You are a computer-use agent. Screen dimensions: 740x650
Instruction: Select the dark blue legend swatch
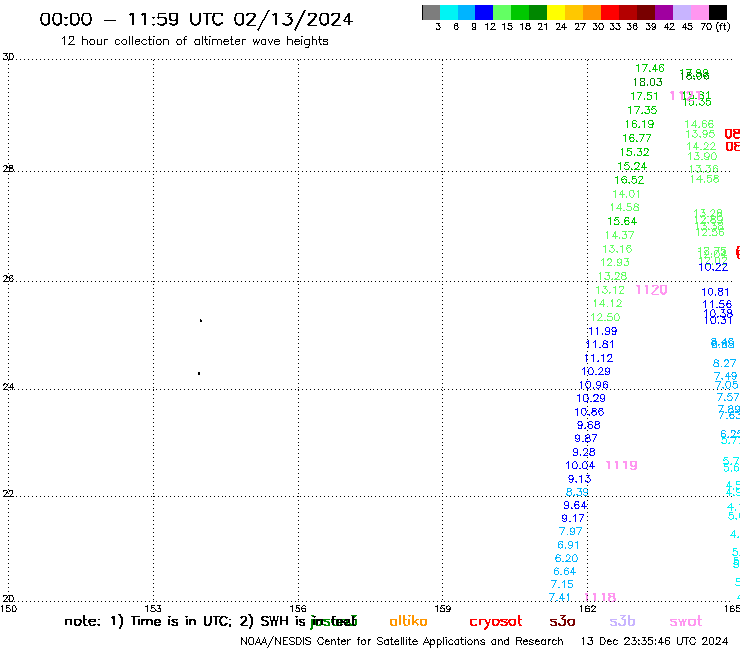(484, 12)
